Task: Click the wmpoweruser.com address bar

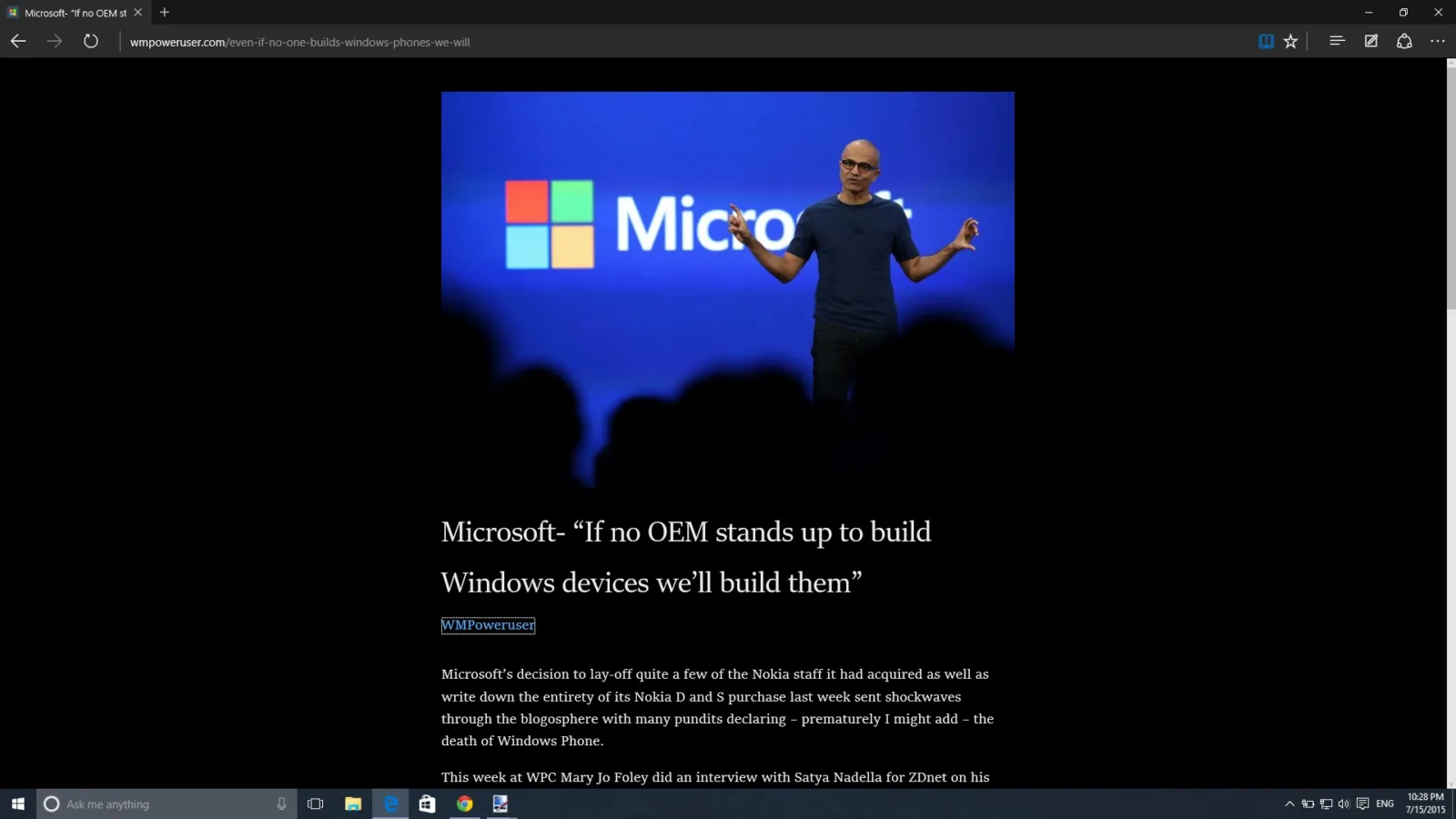Action: 682,42
